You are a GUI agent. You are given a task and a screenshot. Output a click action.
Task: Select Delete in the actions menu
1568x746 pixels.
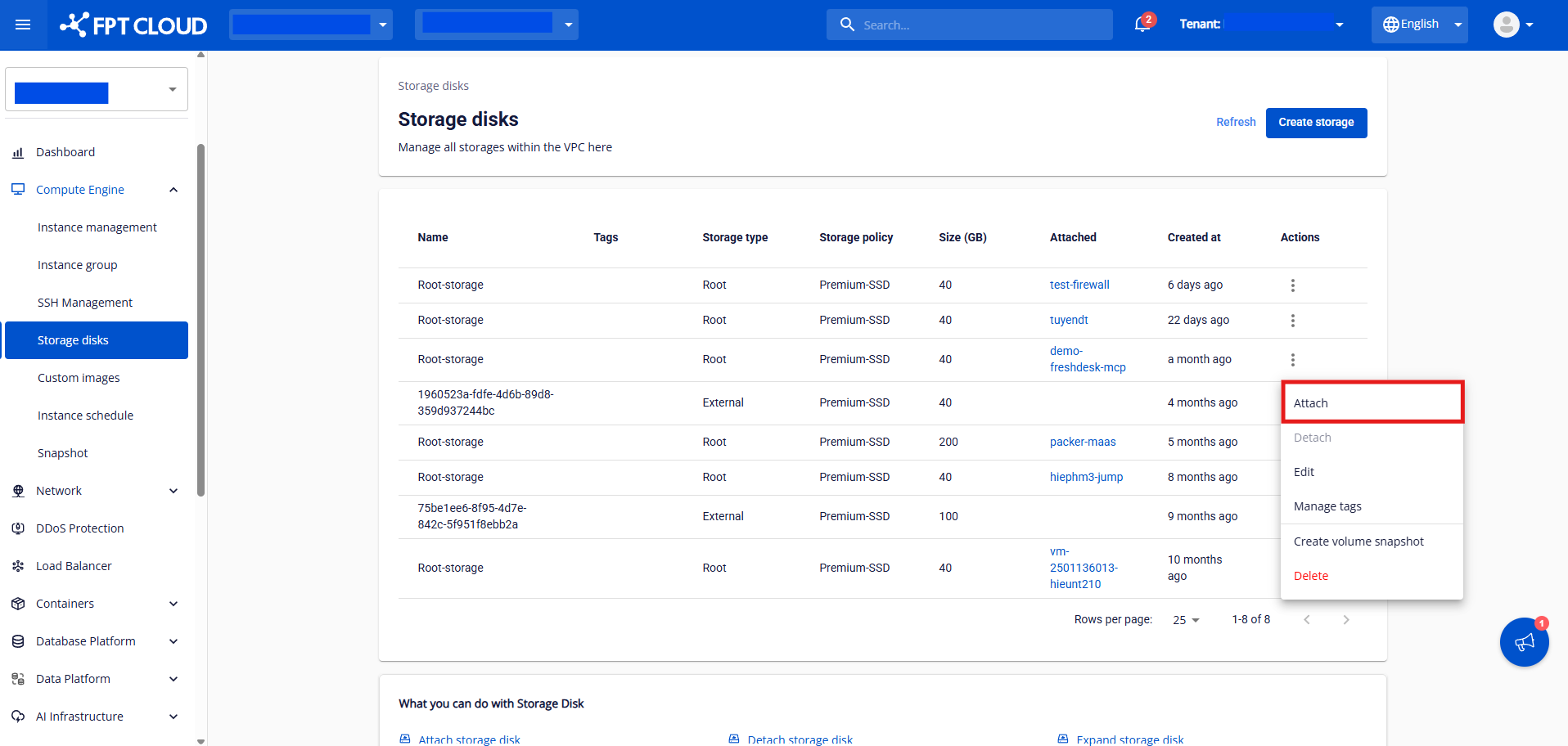[x=1311, y=576]
